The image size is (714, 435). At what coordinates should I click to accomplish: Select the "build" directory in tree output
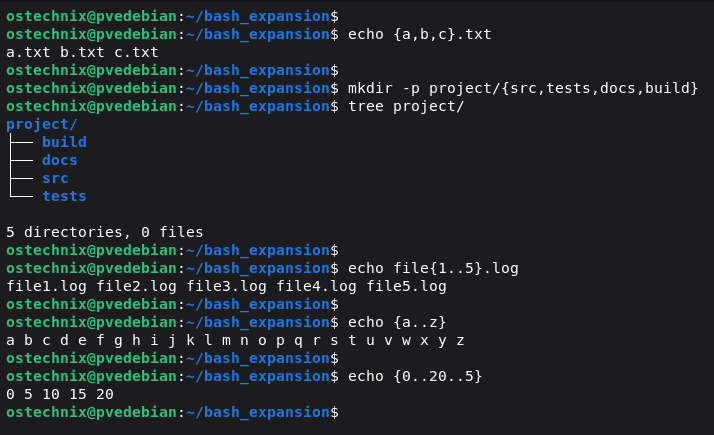coord(64,142)
